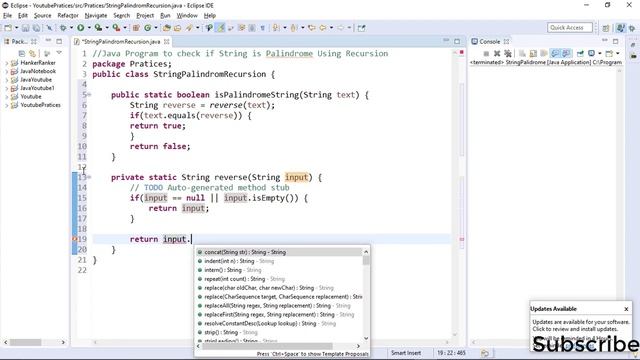The height and width of the screenshot is (360, 640).
Task: Close the Updates Available notification
Action: (626, 309)
